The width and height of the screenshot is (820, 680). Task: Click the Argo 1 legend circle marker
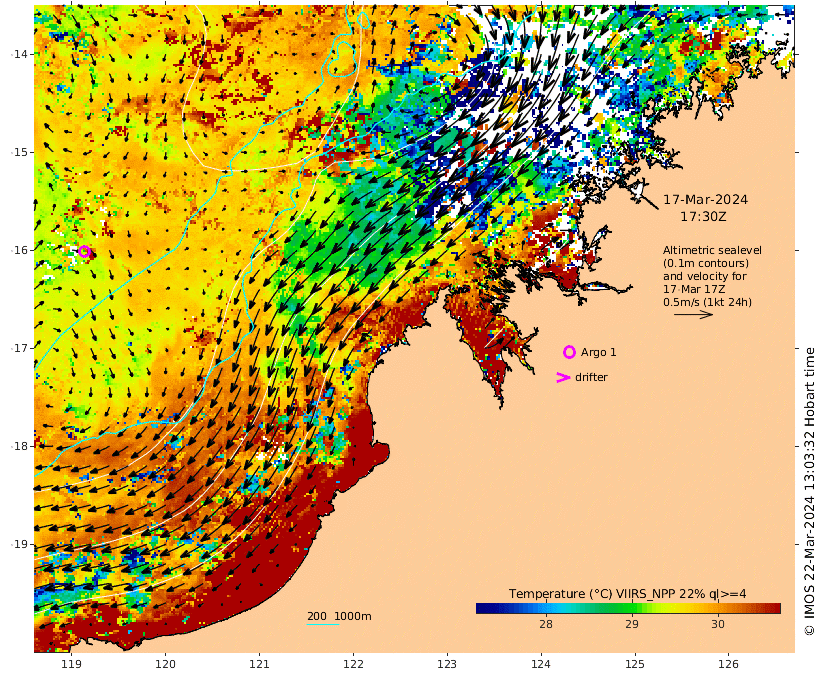(569, 352)
